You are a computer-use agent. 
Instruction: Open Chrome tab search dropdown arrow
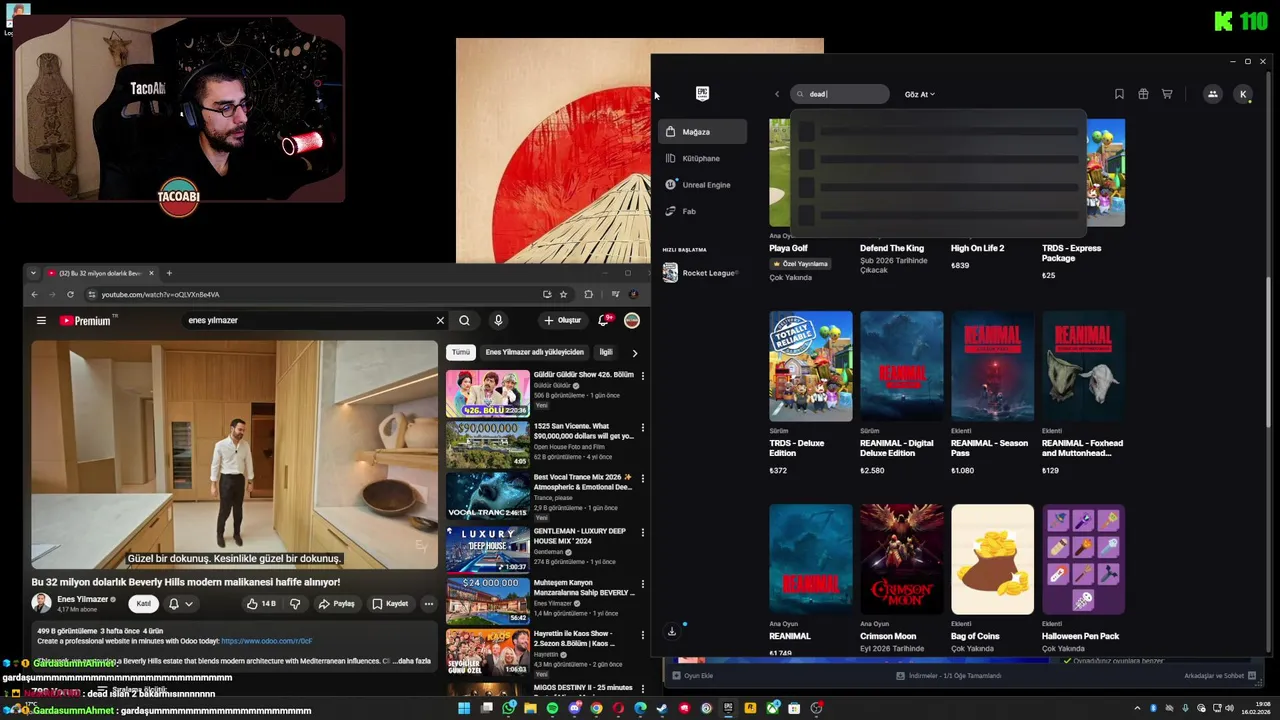point(33,273)
